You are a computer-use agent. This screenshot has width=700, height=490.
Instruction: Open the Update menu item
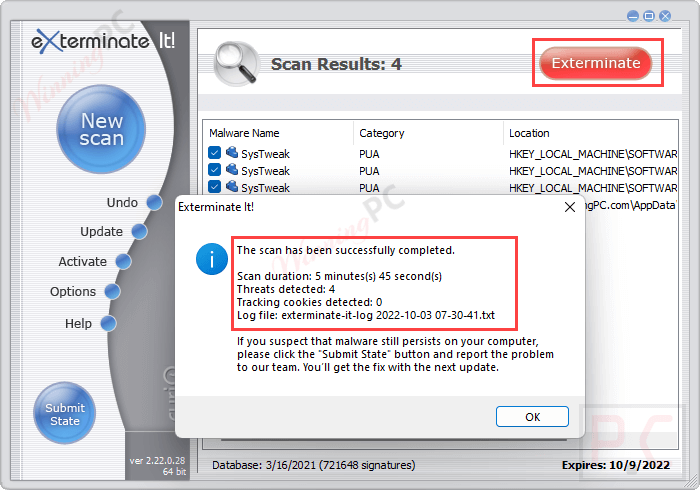(x=101, y=232)
